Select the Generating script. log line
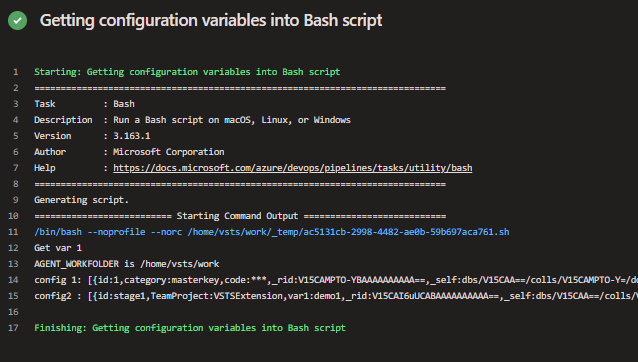The image size is (638, 362). tap(81, 200)
